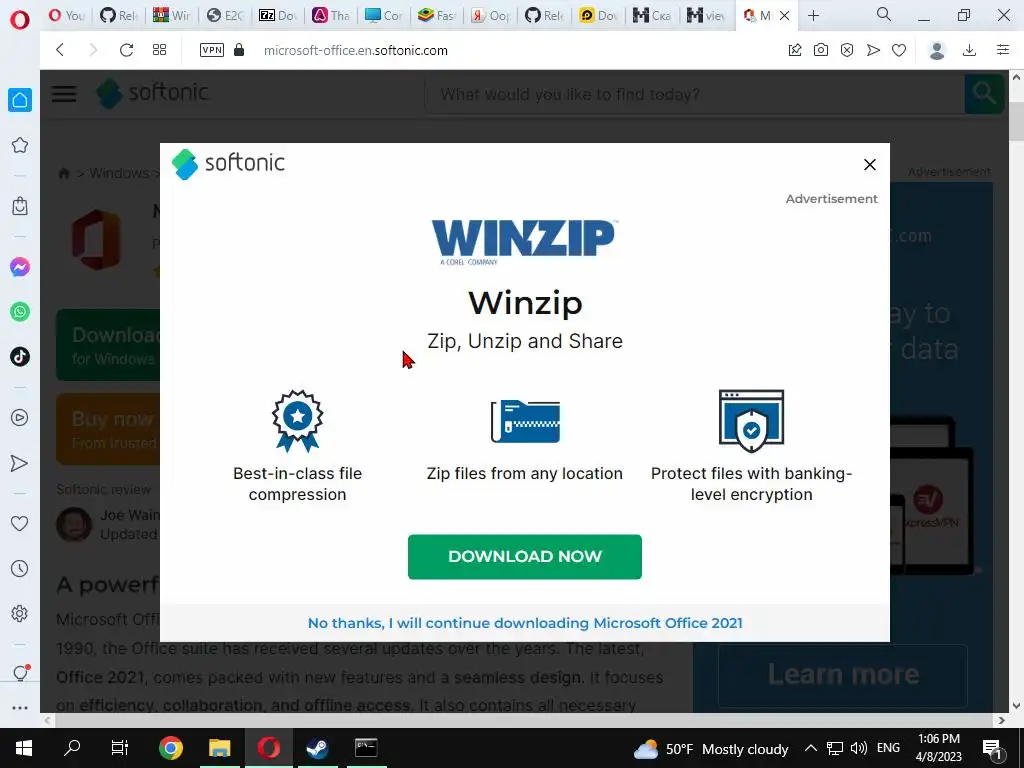
Task: Open the notification center icon
Action: click(x=993, y=749)
